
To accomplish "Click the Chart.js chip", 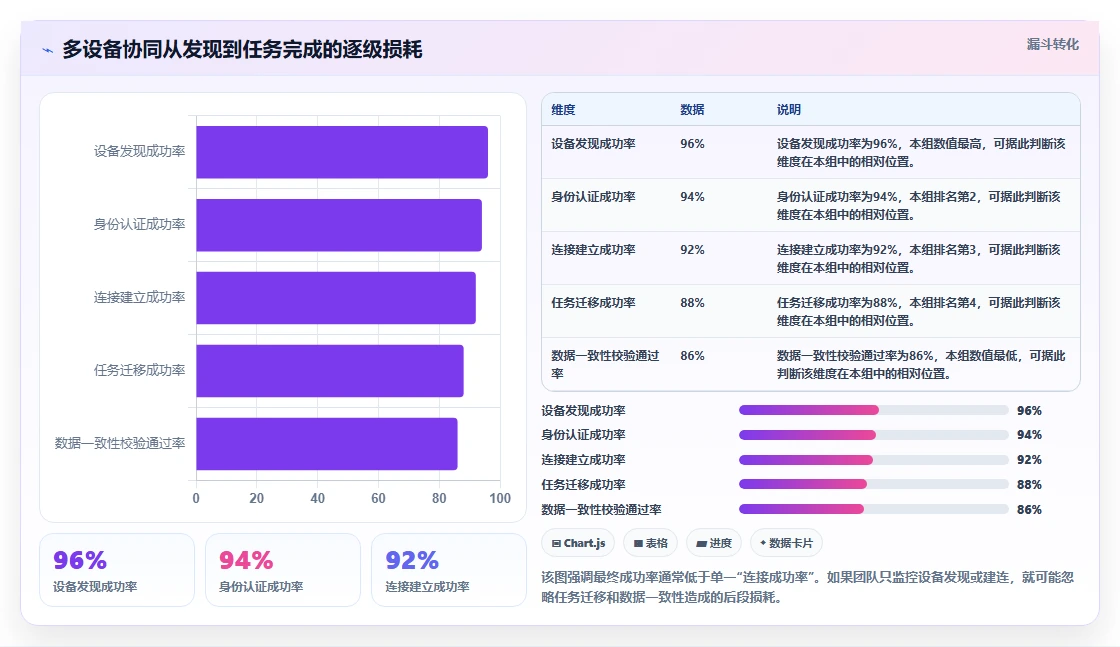I will pos(579,543).
